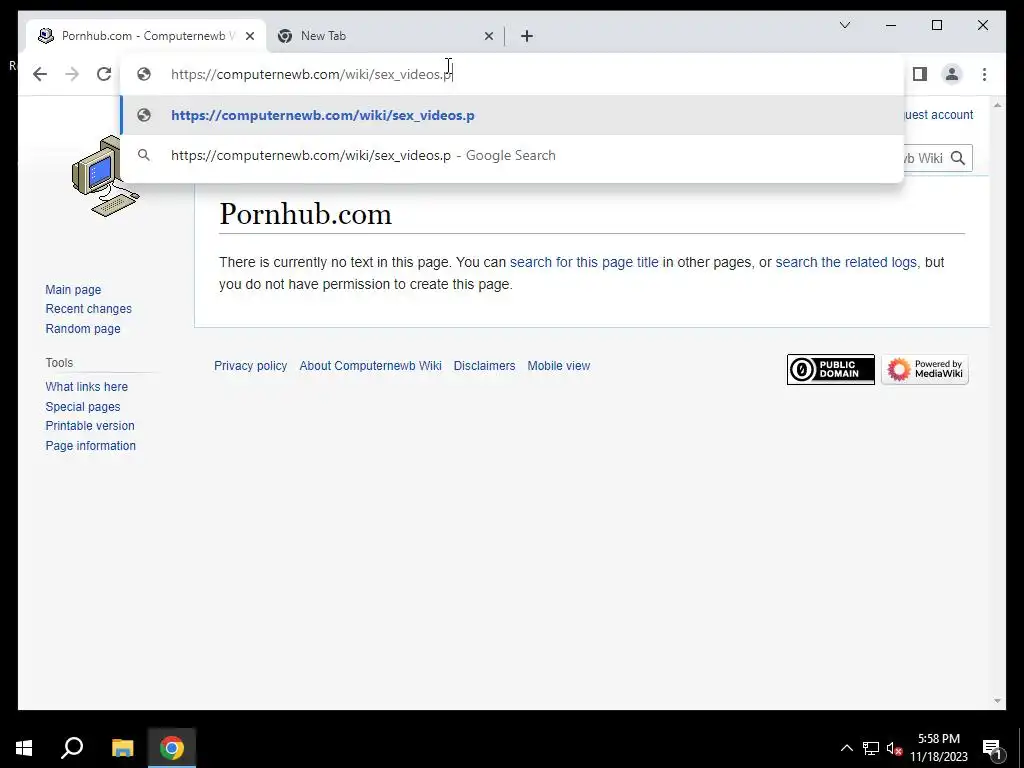Click the network tray icon
1024x768 pixels.
[871, 748]
